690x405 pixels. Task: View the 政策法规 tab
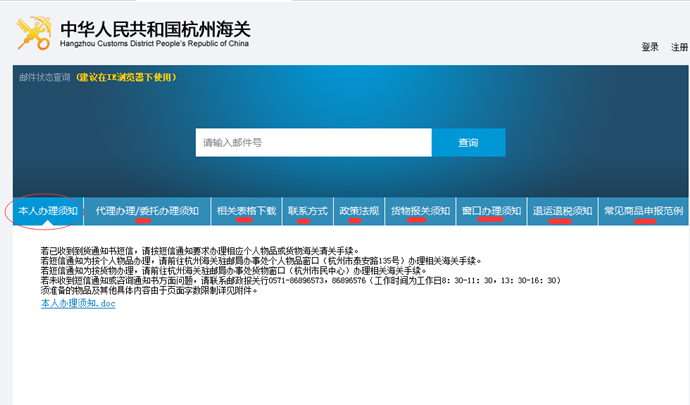[358, 211]
